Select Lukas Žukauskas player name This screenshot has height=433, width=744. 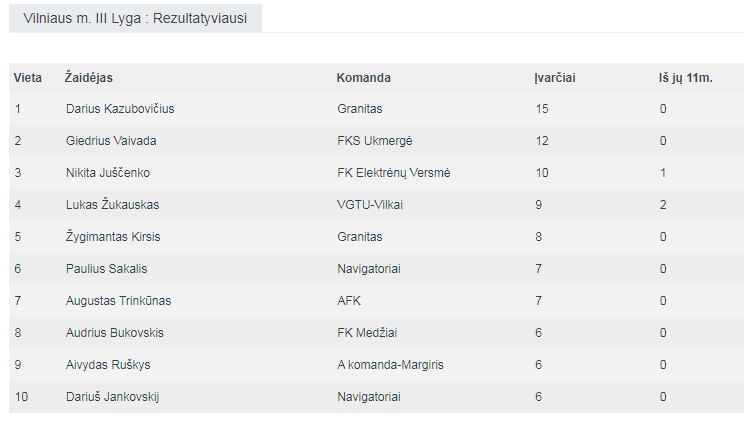(112, 205)
